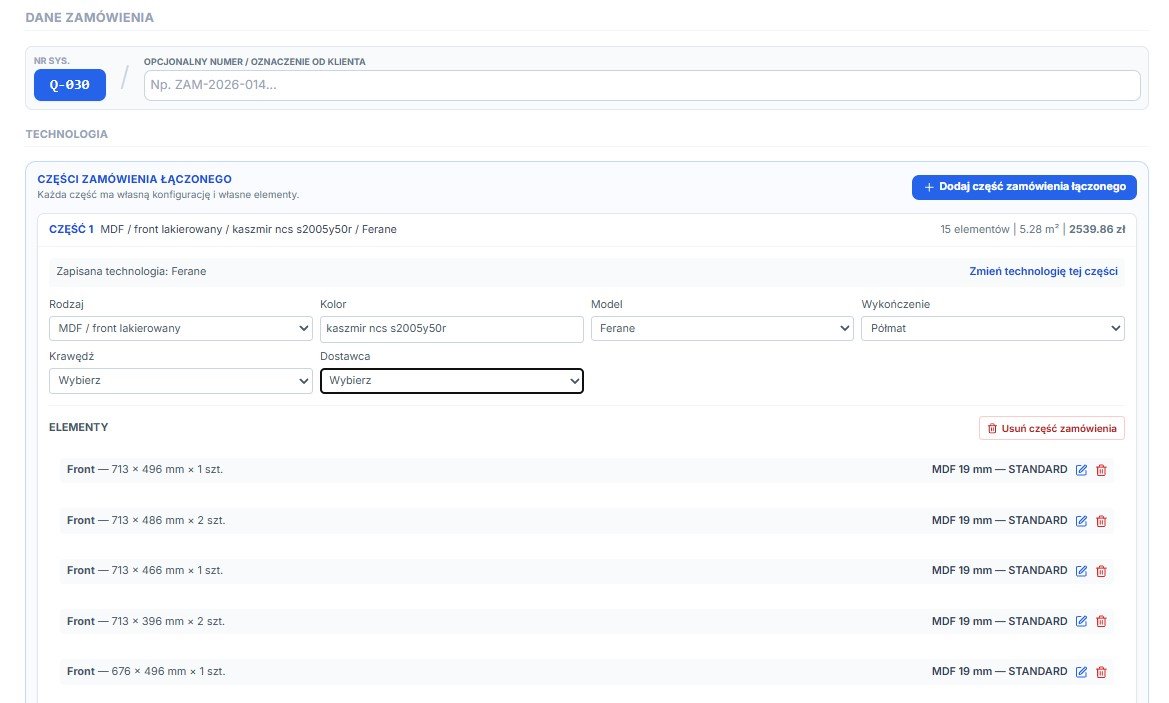Click Usuń część zamówienia button
Screen dimensions: 1169x703
1052,429
